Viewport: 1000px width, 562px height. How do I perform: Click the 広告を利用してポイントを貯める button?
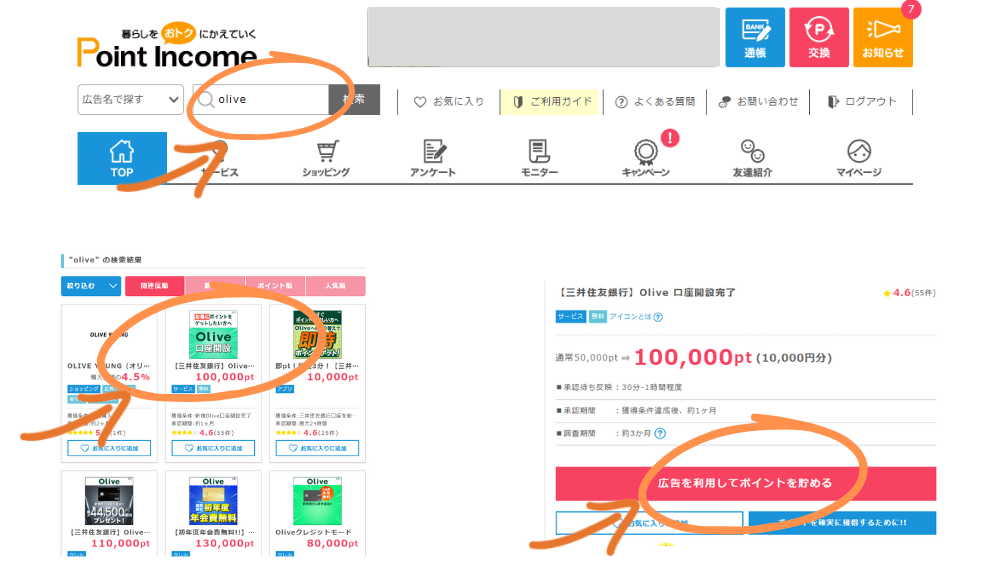click(745, 483)
